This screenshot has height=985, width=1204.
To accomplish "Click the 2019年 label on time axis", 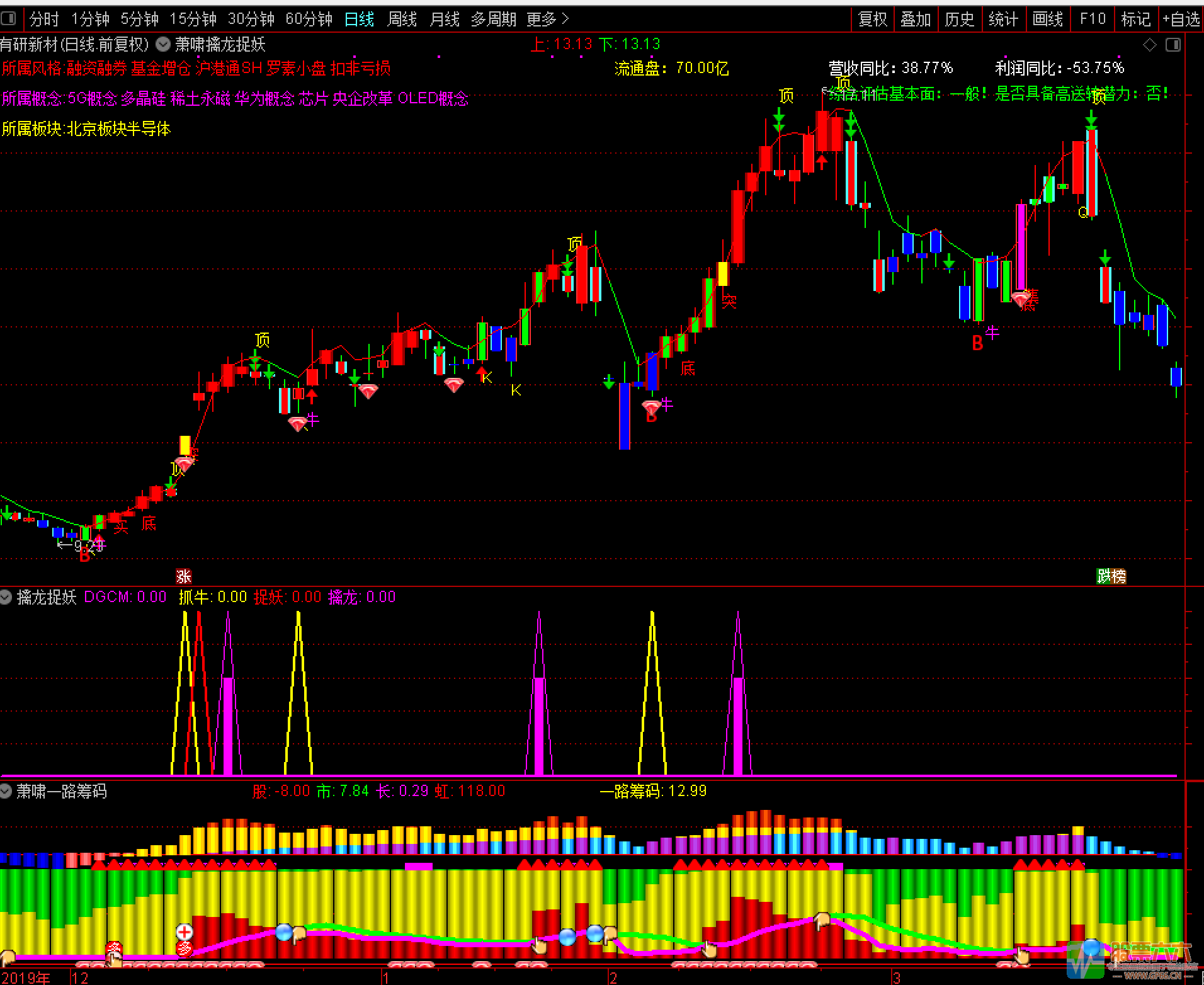I will [26, 977].
